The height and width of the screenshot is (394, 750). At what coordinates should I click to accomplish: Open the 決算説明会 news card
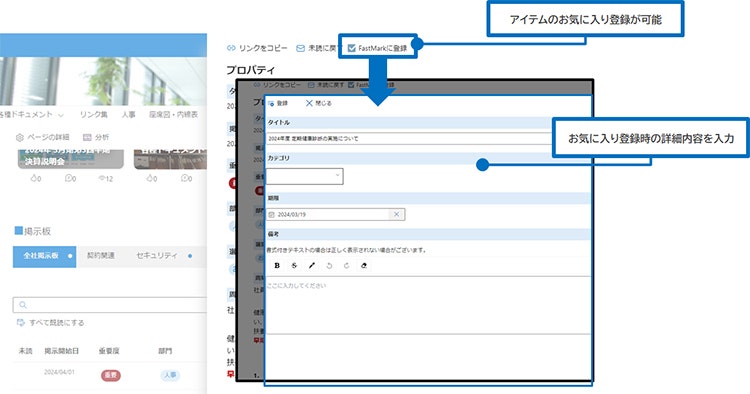coord(71,159)
